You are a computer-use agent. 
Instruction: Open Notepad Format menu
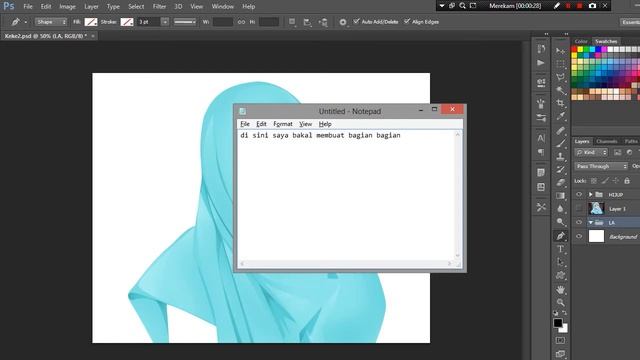[x=283, y=124]
